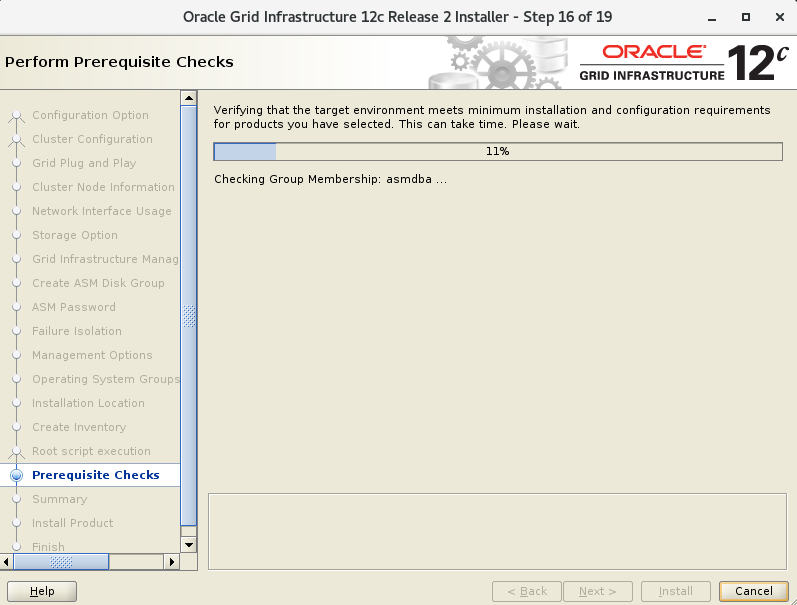797x605 pixels.
Task: Select the Installation Location step
Action: (x=88, y=403)
